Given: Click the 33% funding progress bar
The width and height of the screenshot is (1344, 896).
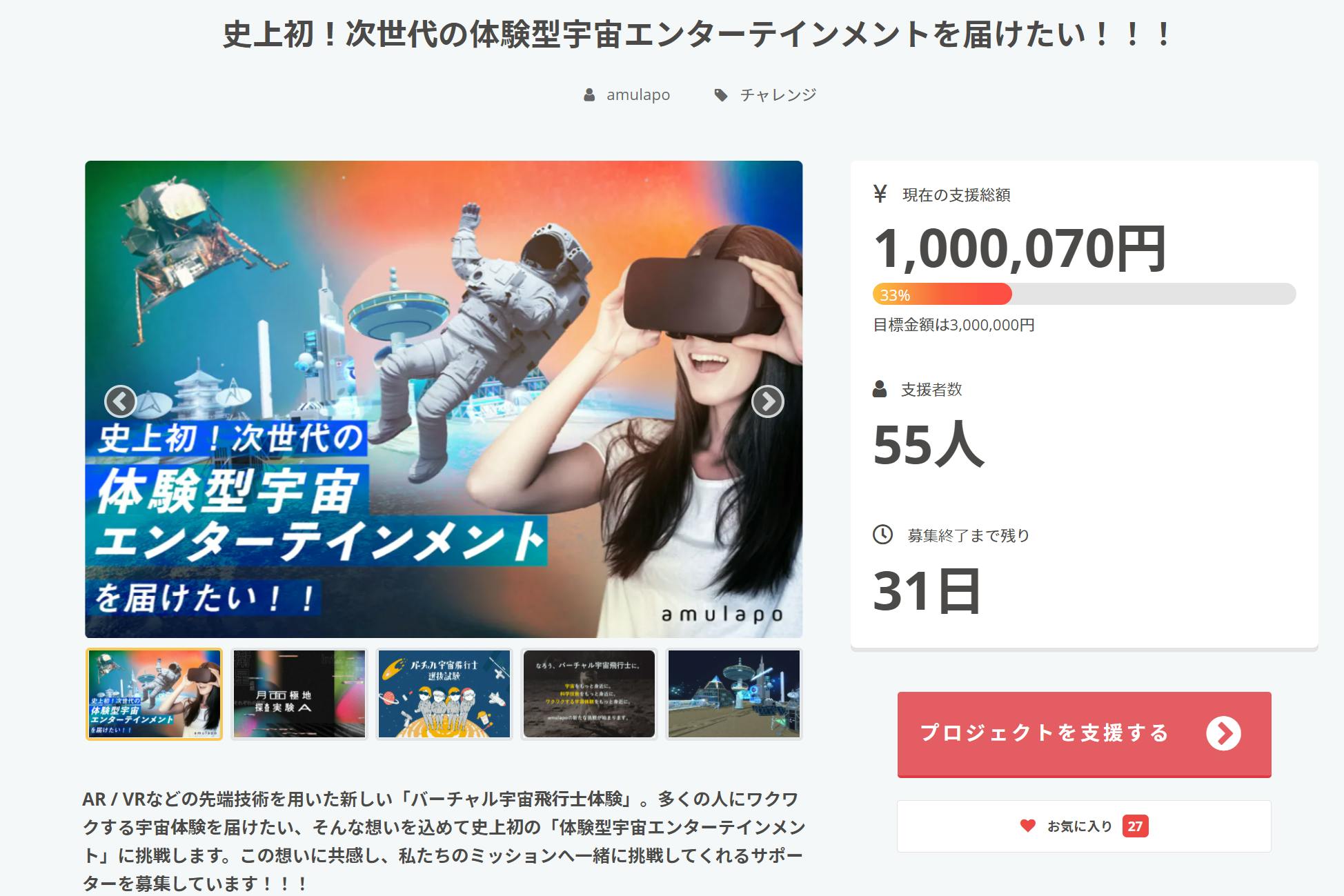Looking at the screenshot, I should click(1084, 295).
